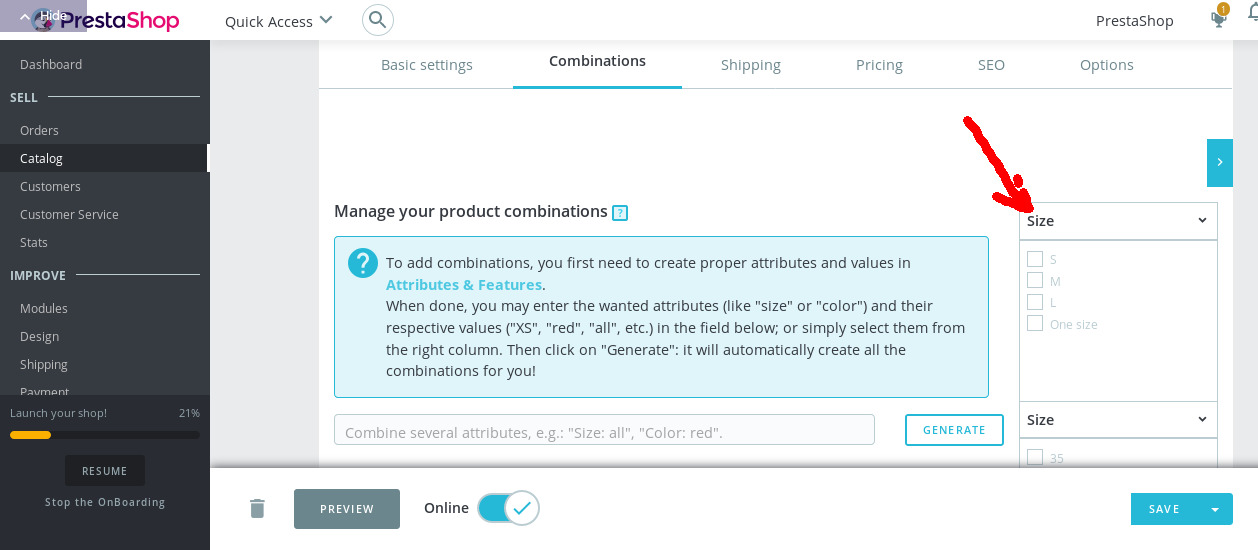Click the search magnifier icon

(x=377, y=20)
